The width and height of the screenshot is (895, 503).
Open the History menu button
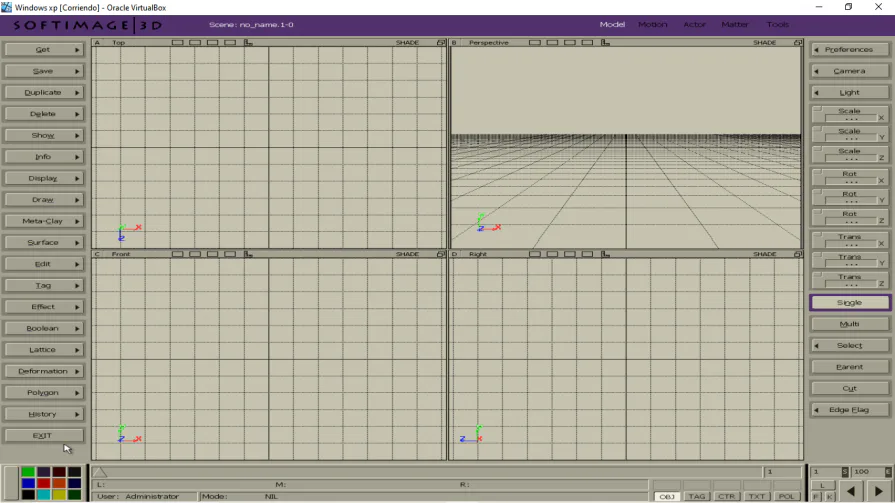pos(44,414)
